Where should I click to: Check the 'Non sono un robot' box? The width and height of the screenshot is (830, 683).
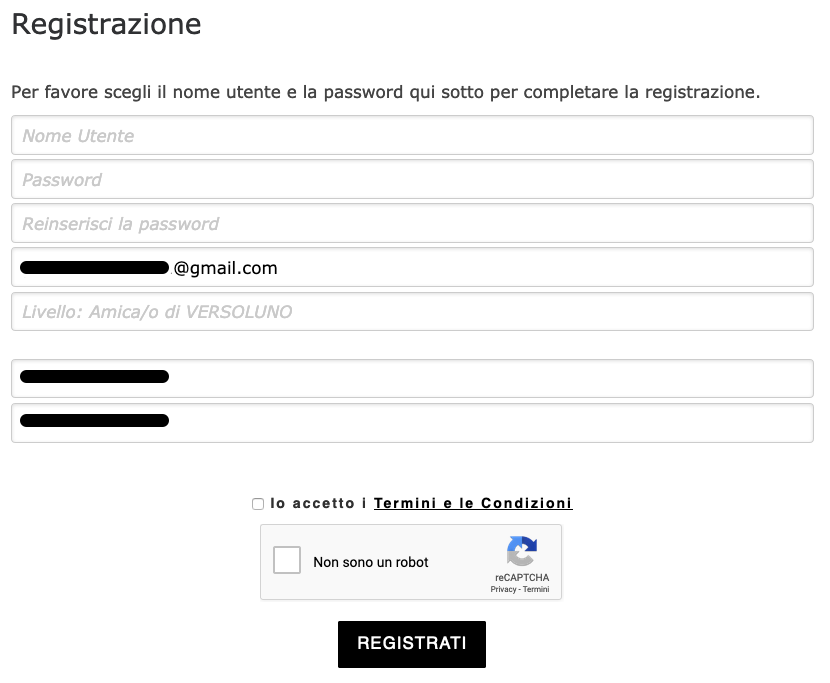click(x=287, y=560)
